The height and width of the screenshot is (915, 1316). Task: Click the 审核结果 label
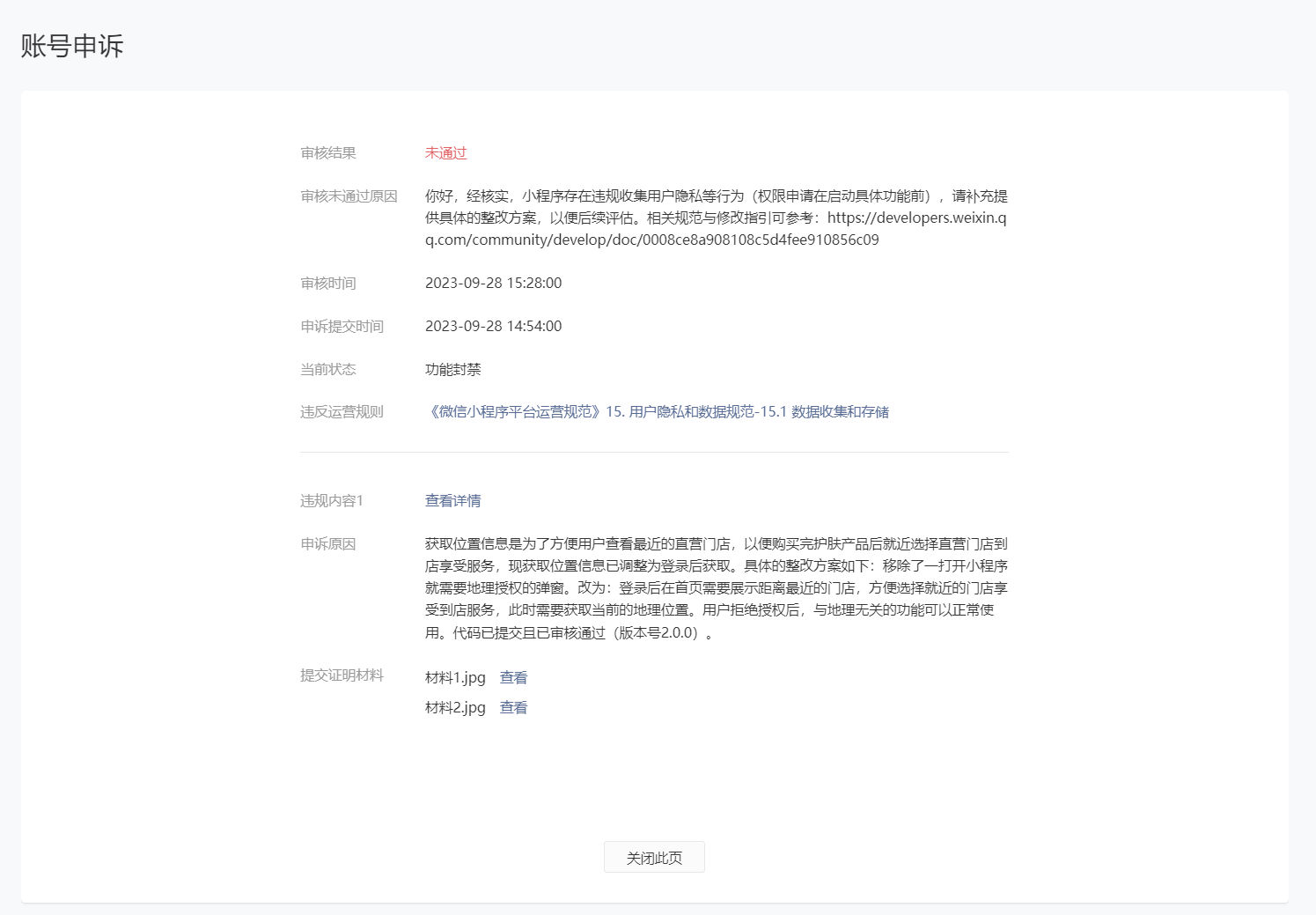pyautogui.click(x=327, y=152)
